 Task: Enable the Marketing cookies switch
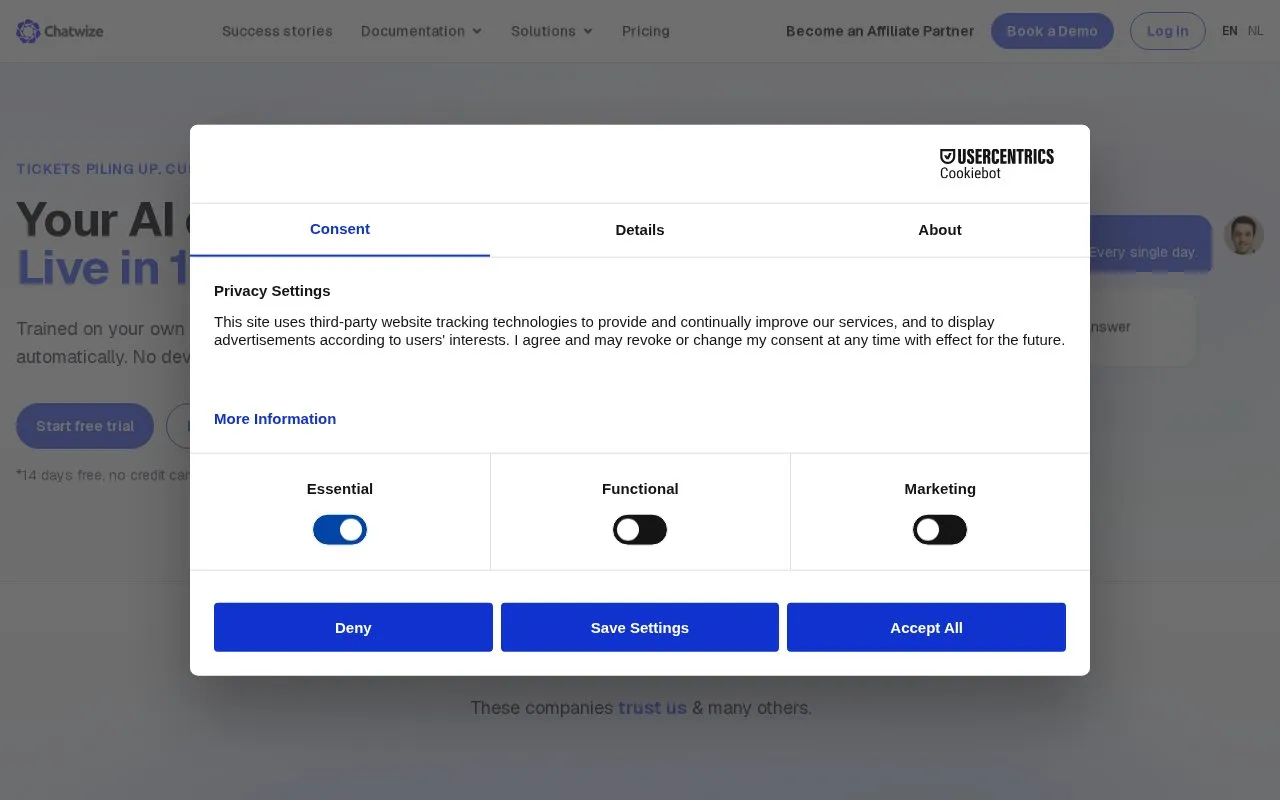tap(940, 530)
